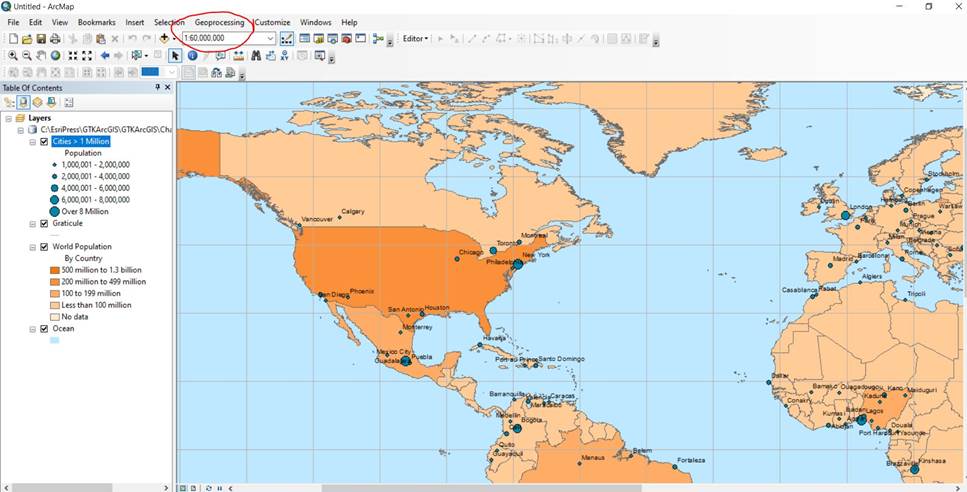Viewport: 967px width, 492px height.
Task: Select the Zoom Out tool
Action: pos(27,55)
